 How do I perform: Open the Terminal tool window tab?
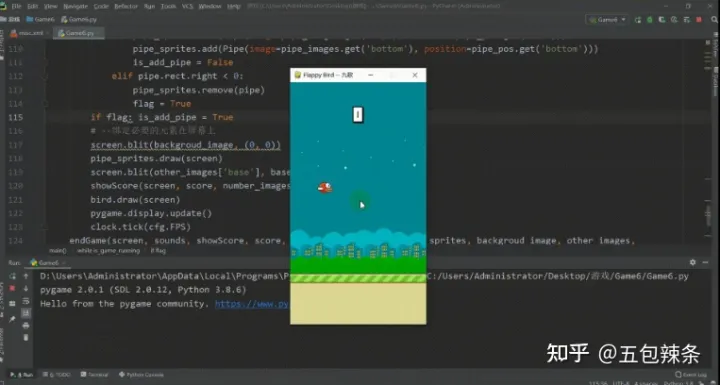pos(95,375)
